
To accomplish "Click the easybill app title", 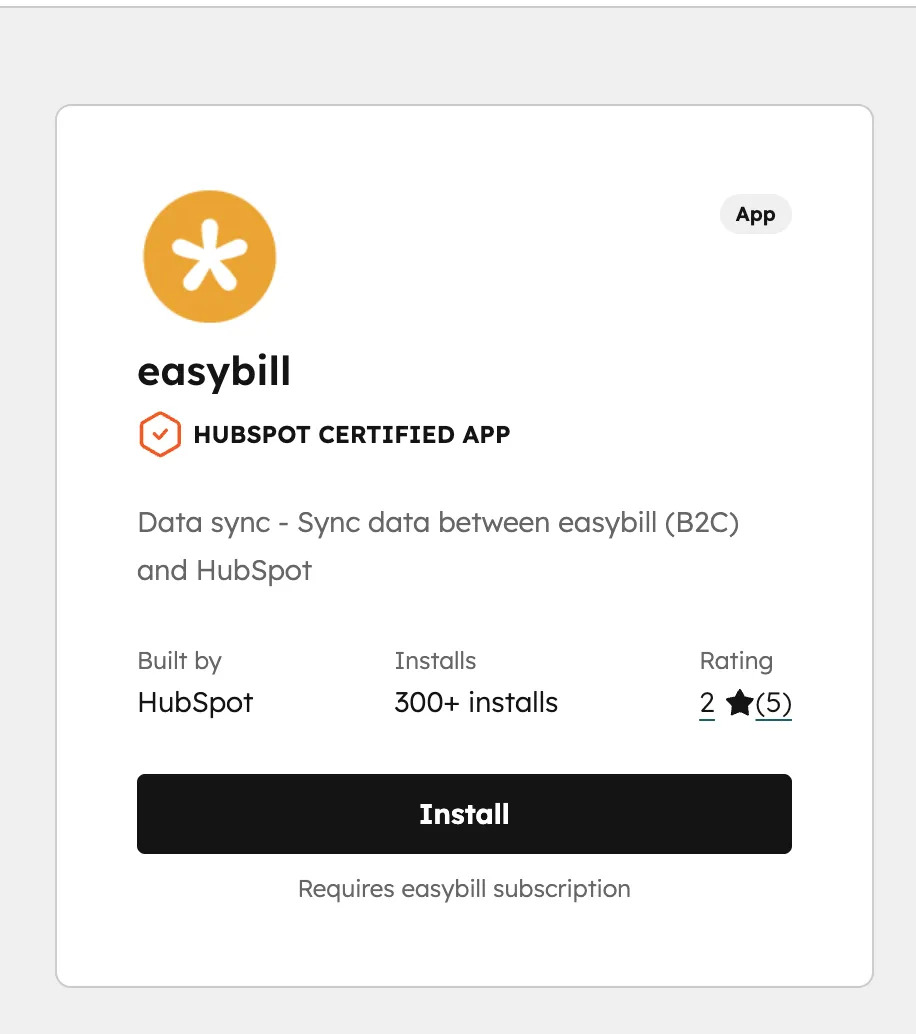I will tap(213, 371).
